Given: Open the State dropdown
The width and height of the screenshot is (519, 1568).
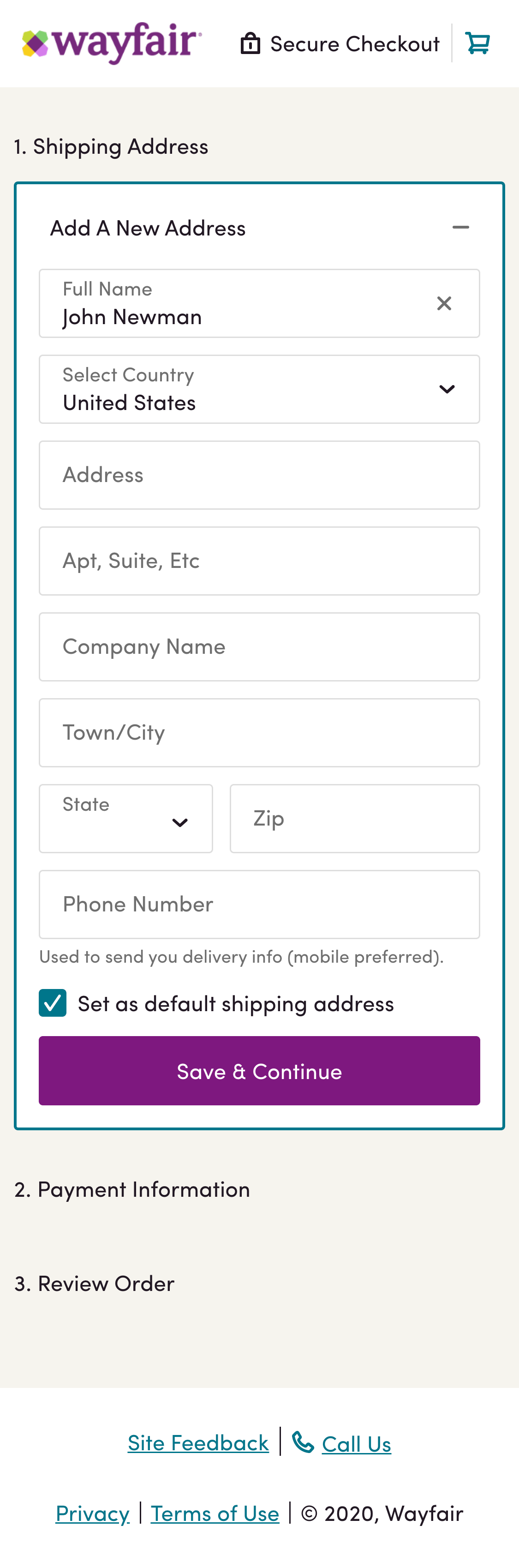Looking at the screenshot, I should click(125, 818).
